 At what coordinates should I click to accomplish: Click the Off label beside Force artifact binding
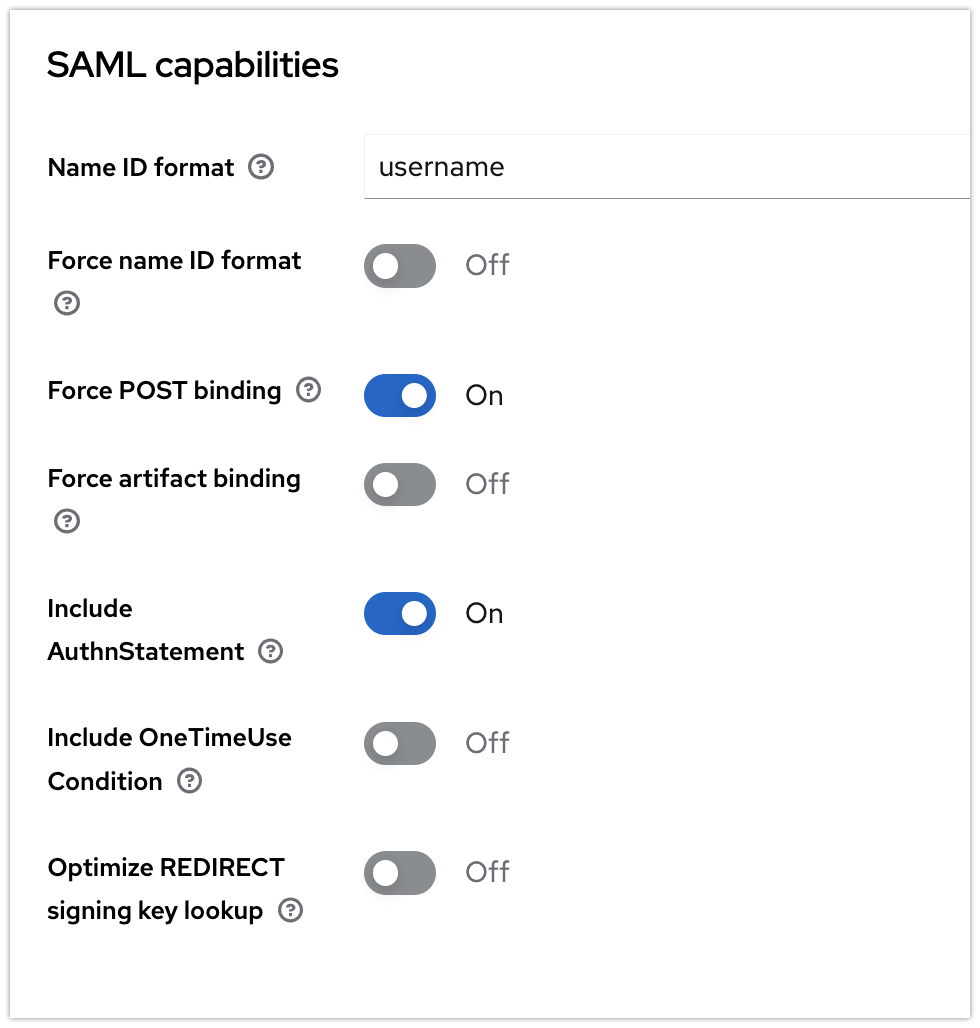tap(487, 484)
